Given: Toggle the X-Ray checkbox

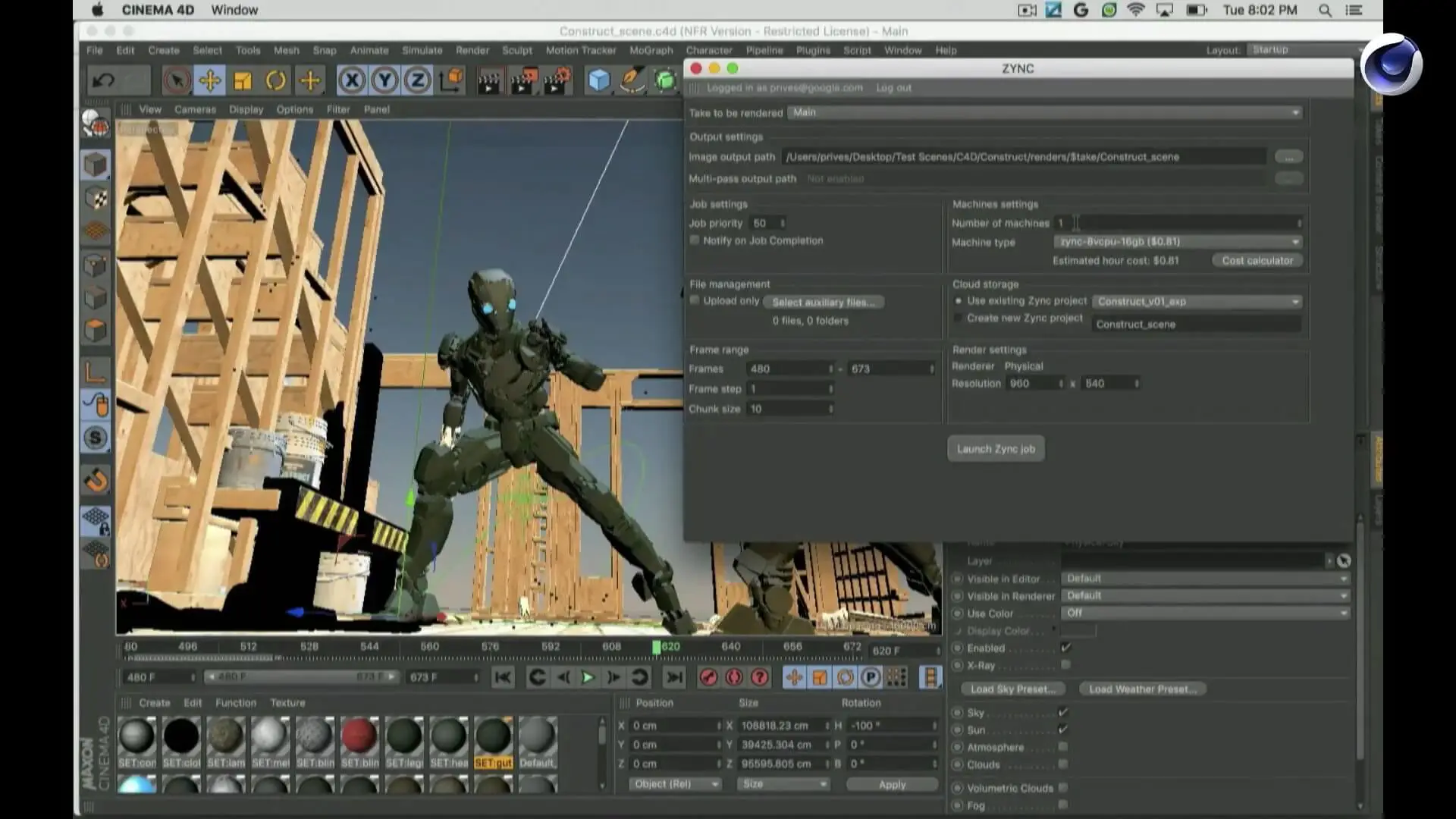Looking at the screenshot, I should point(1065,665).
